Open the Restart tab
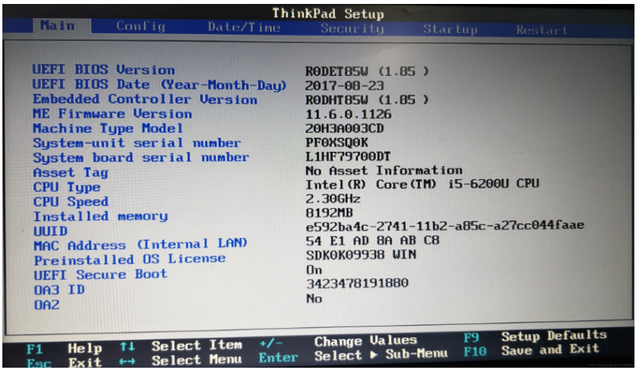The width and height of the screenshot is (640, 374). pos(542,30)
